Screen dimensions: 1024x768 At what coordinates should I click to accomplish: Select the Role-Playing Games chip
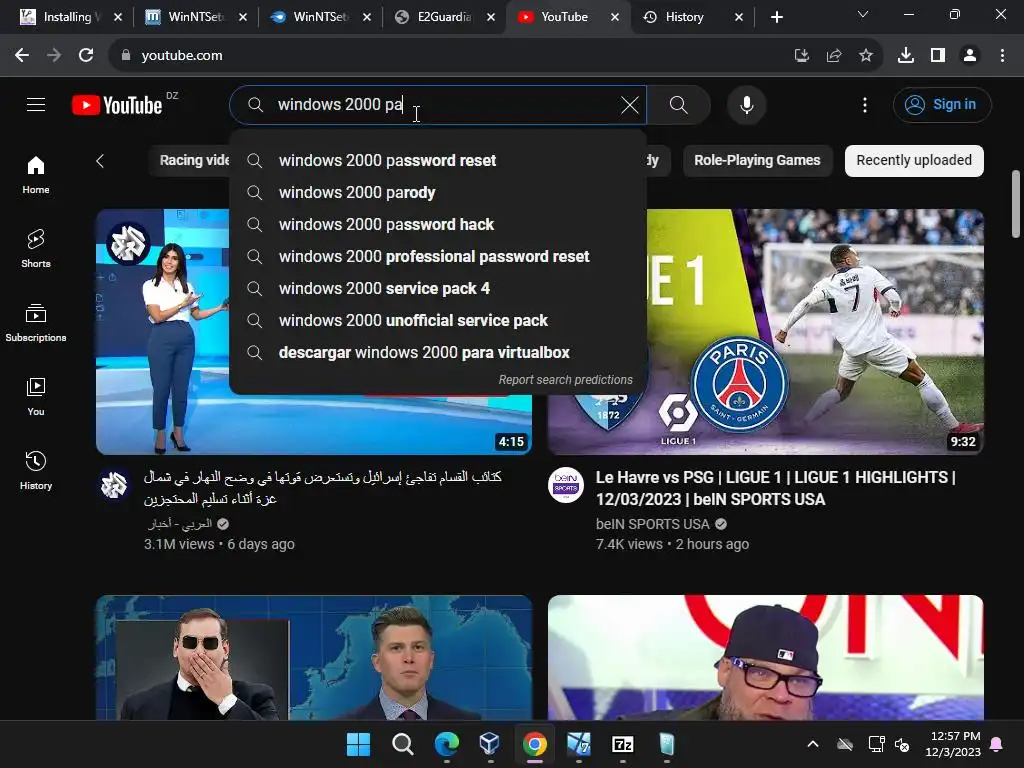[x=757, y=161]
